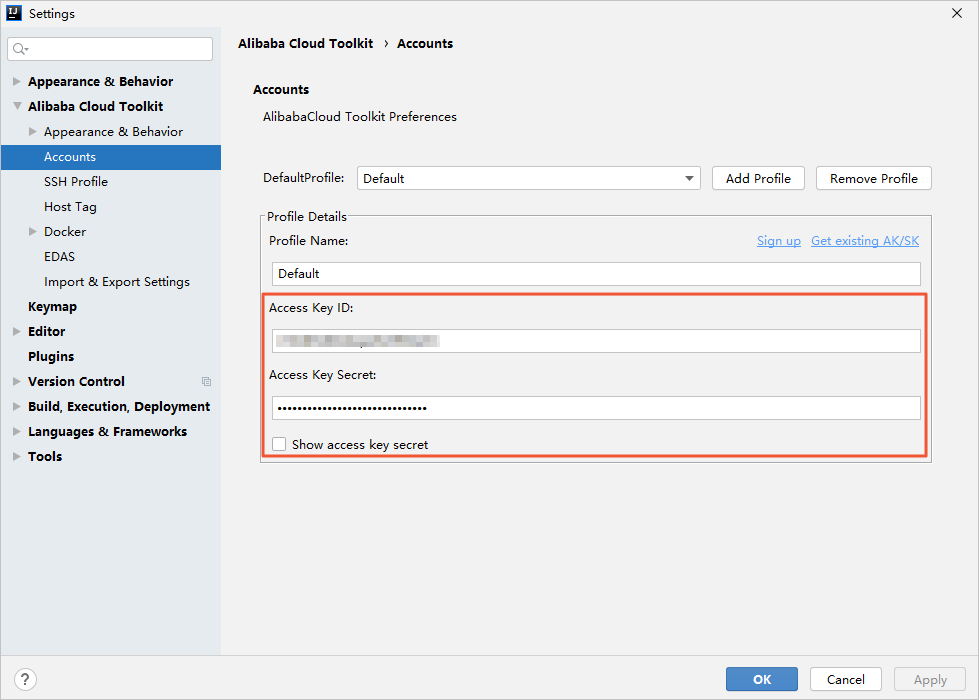
Task: Open SSH Profile settings page
Action: click(x=76, y=182)
